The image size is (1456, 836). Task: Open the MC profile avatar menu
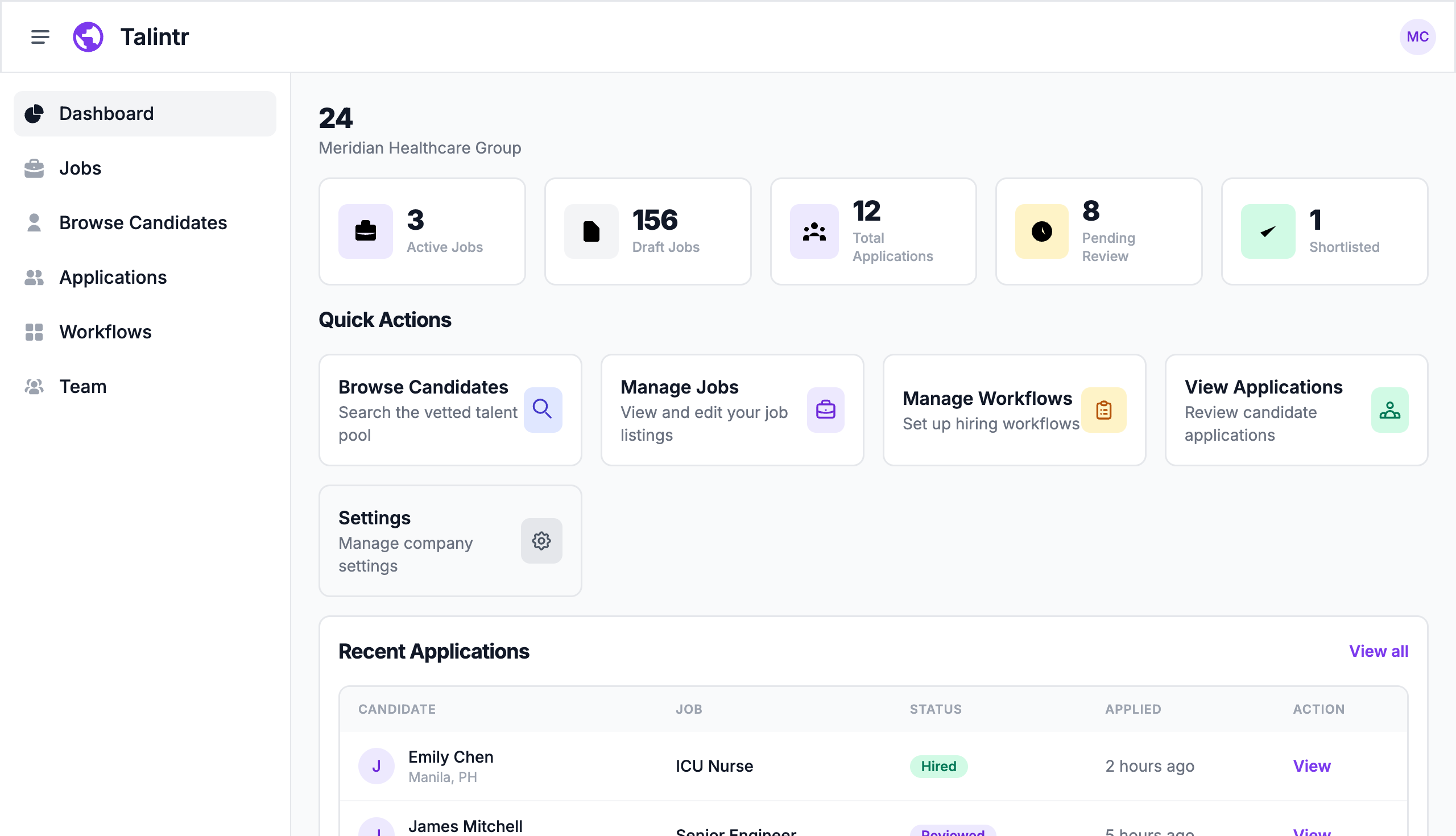pyautogui.click(x=1417, y=36)
